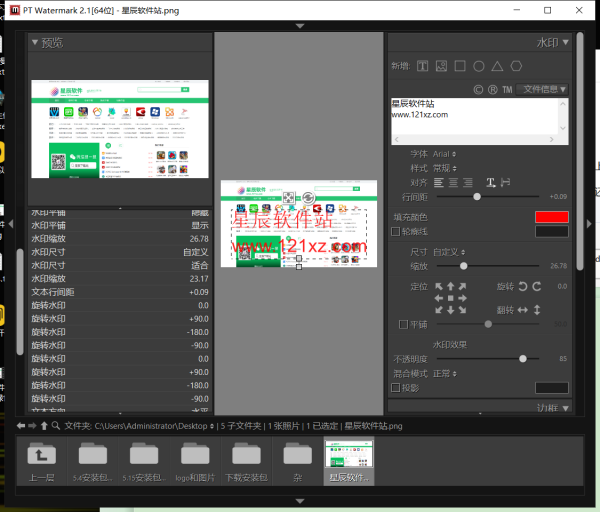Open the folder path dropdown arrow

(x=212, y=426)
